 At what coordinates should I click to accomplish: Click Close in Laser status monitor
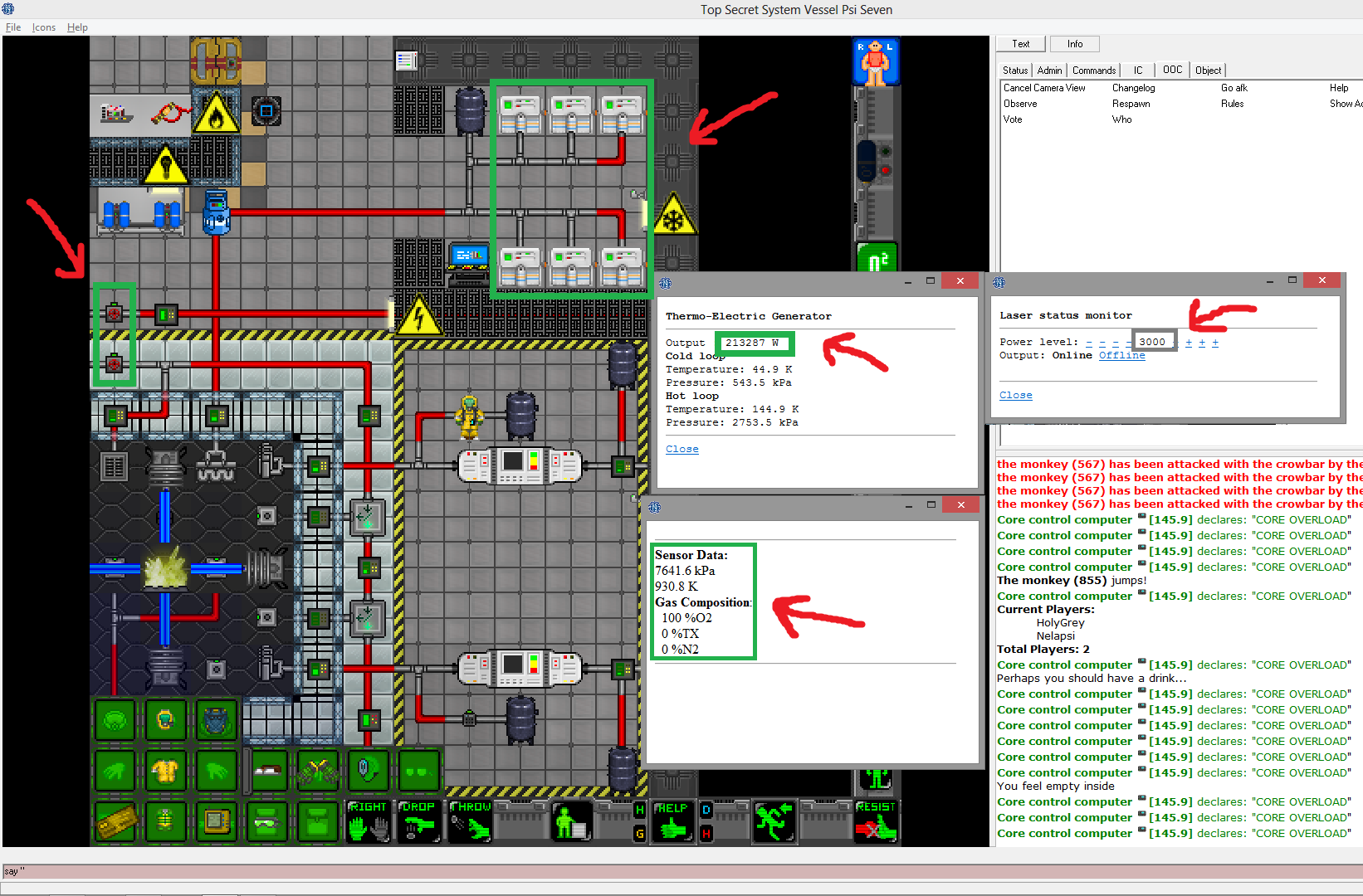(x=1016, y=395)
